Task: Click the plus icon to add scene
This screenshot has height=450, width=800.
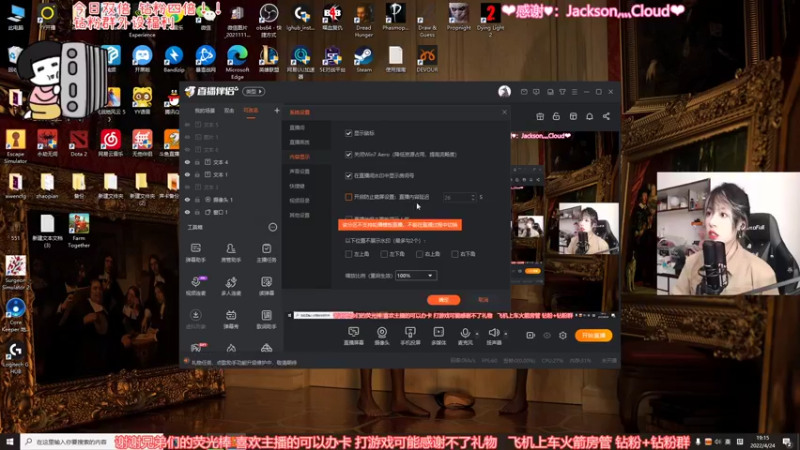Action: 277,110
